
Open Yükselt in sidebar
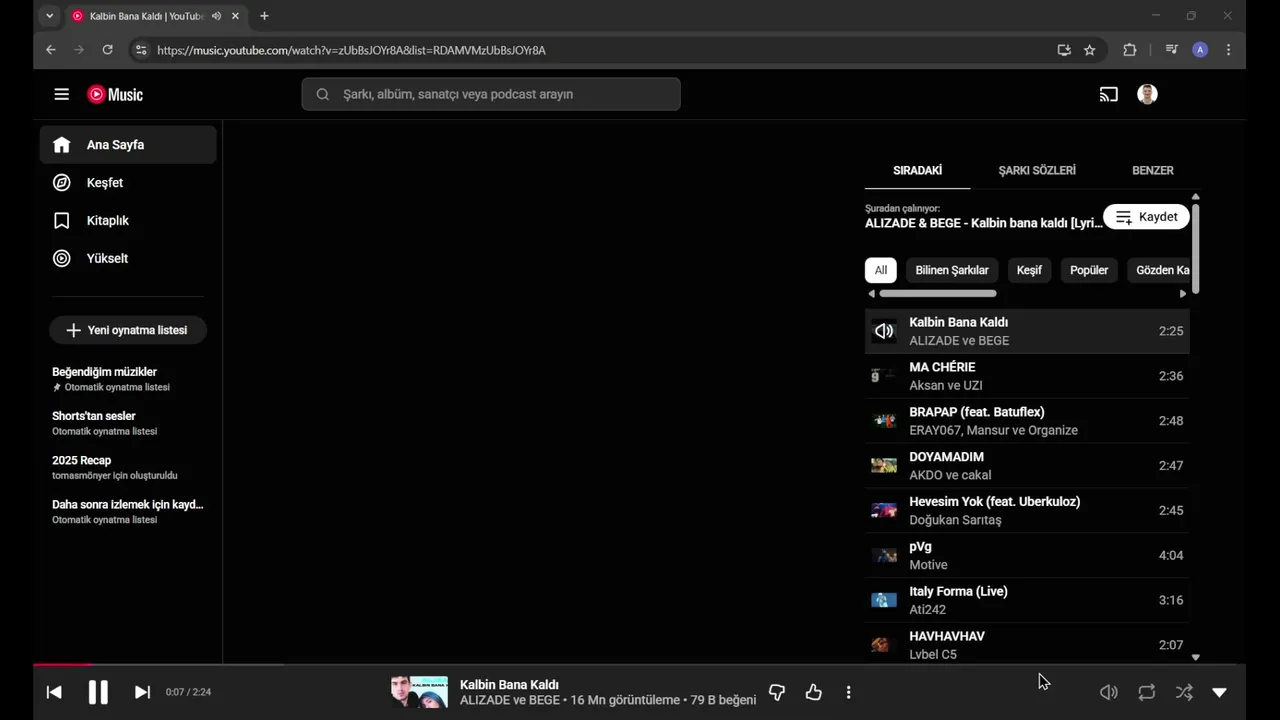[x=128, y=259]
